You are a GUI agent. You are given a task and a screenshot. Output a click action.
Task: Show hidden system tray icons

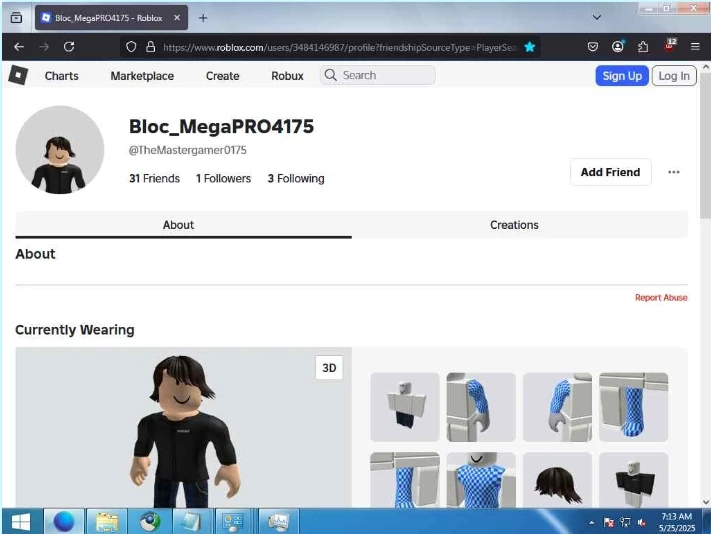[592, 523]
